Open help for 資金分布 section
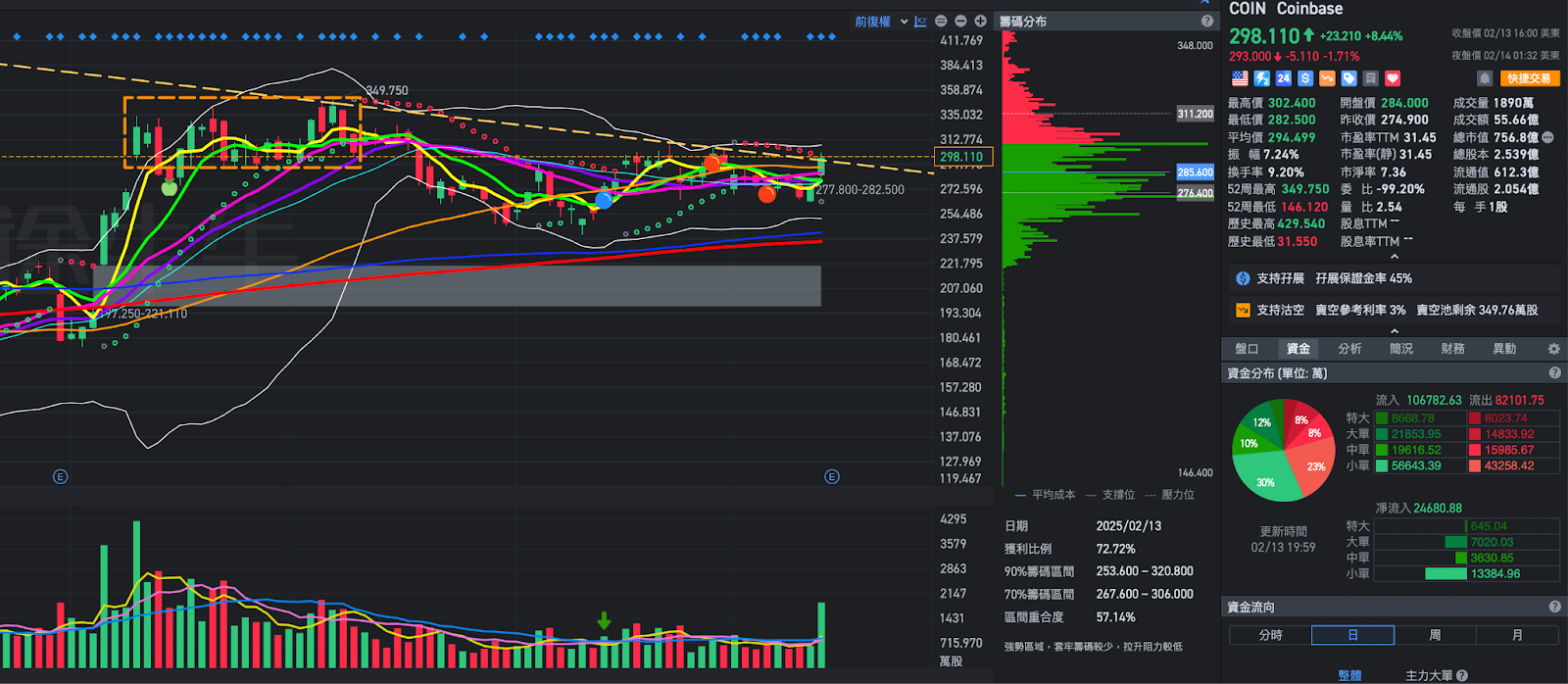1568x684 pixels. [x=1554, y=373]
